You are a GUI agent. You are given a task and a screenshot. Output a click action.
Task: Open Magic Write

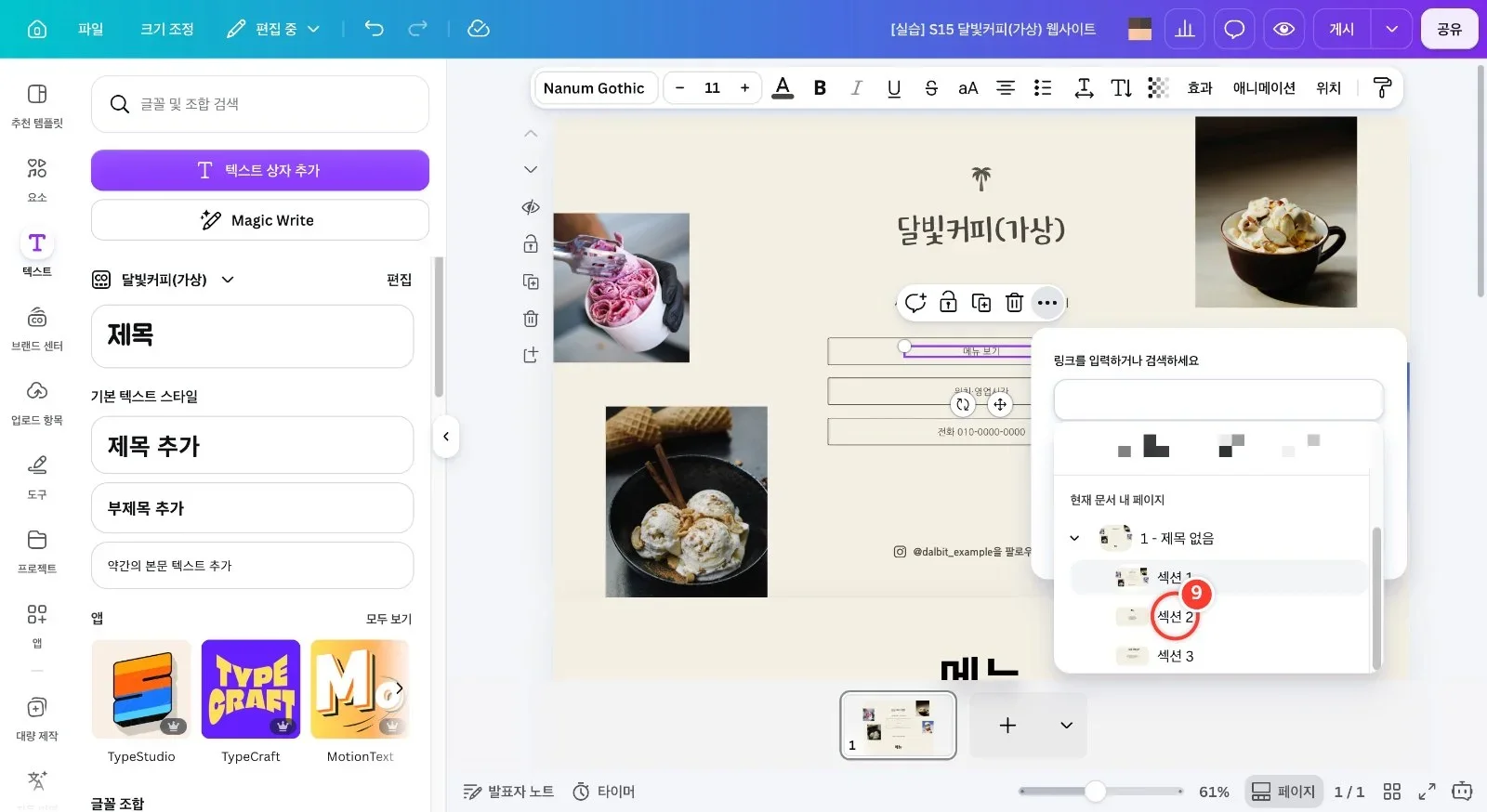tap(259, 220)
